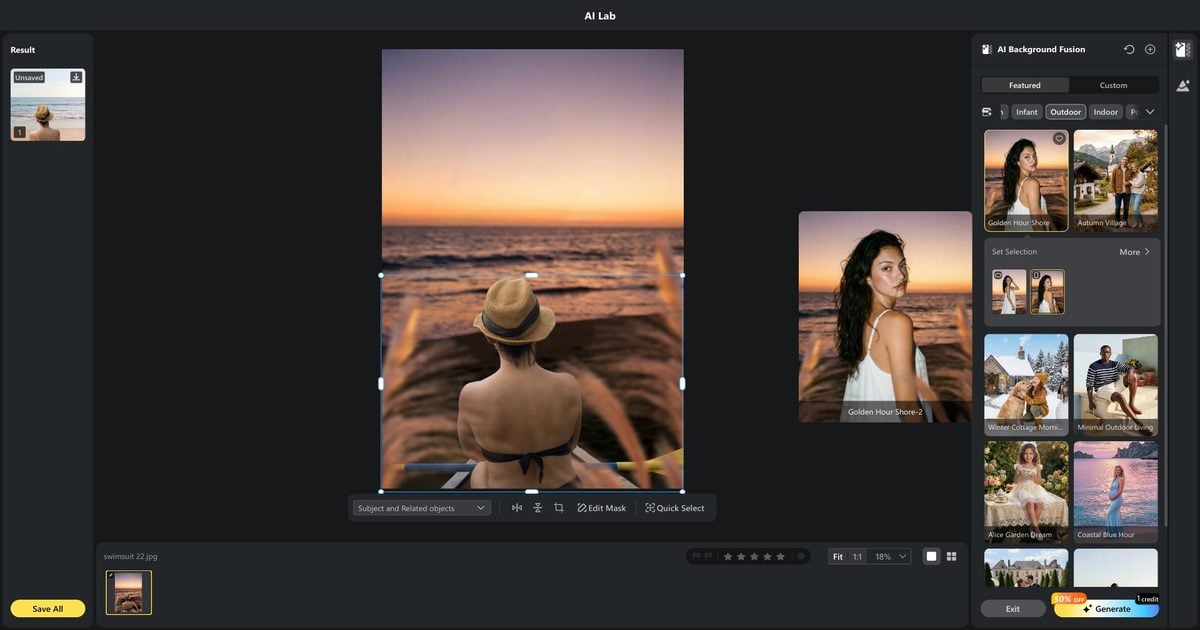Click the Save All button
The width and height of the screenshot is (1200, 630).
point(48,608)
